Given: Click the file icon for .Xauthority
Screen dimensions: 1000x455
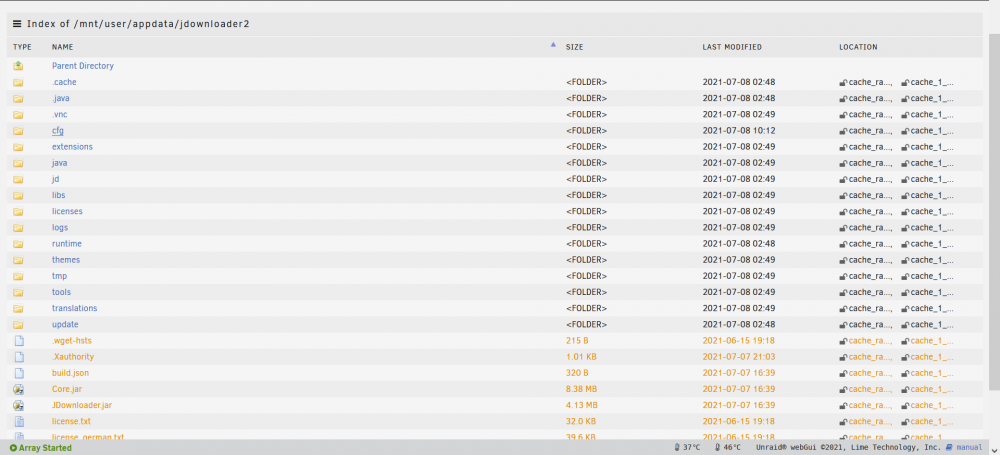Looking at the screenshot, I should pos(18,357).
